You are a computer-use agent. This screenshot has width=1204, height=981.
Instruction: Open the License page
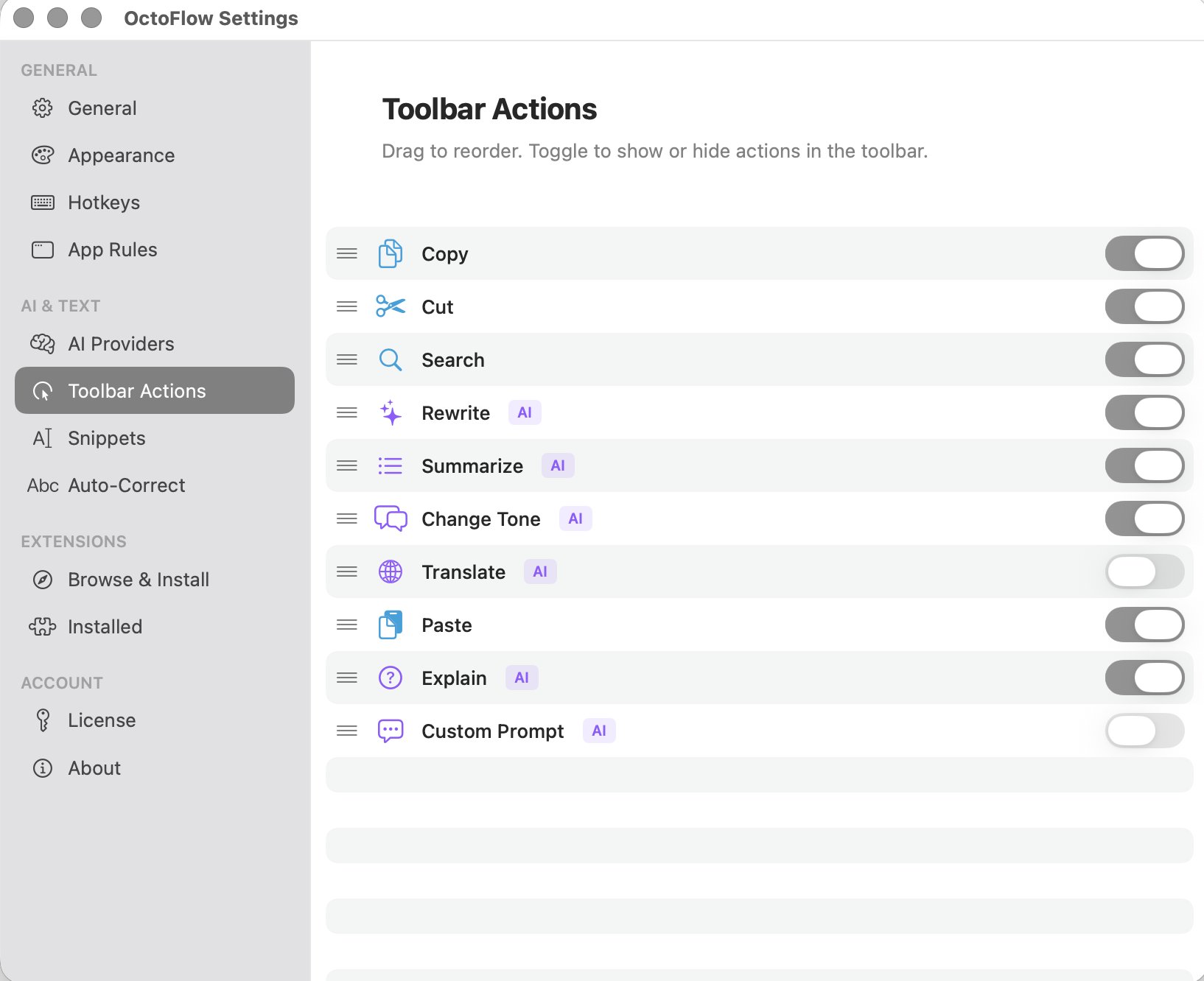pos(155,720)
